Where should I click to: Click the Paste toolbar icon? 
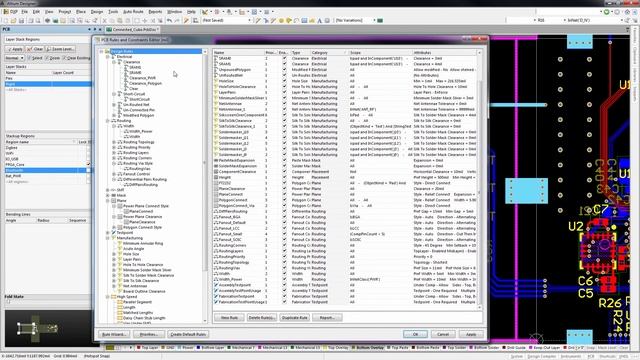[120, 20]
